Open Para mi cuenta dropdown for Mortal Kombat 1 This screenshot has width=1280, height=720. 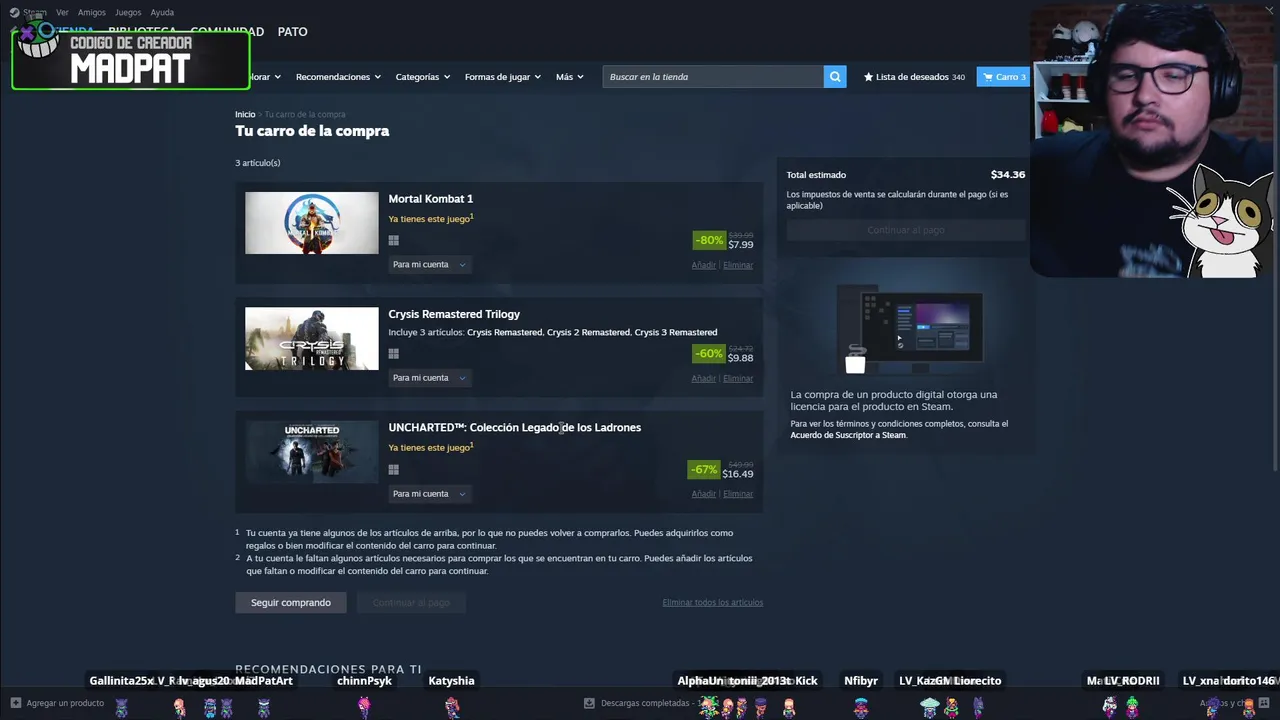pos(429,265)
